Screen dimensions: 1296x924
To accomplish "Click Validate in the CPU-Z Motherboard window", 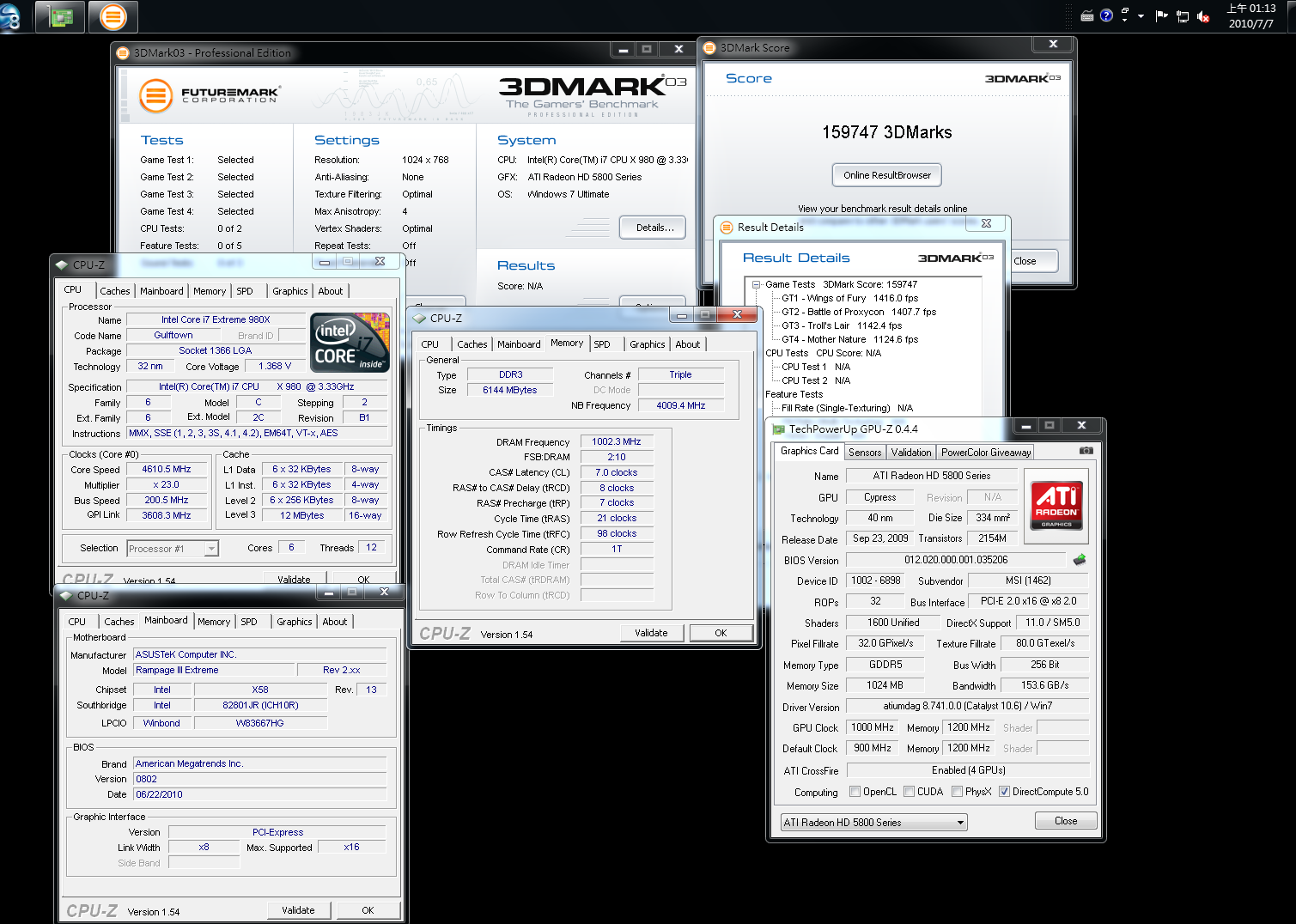I will (298, 910).
